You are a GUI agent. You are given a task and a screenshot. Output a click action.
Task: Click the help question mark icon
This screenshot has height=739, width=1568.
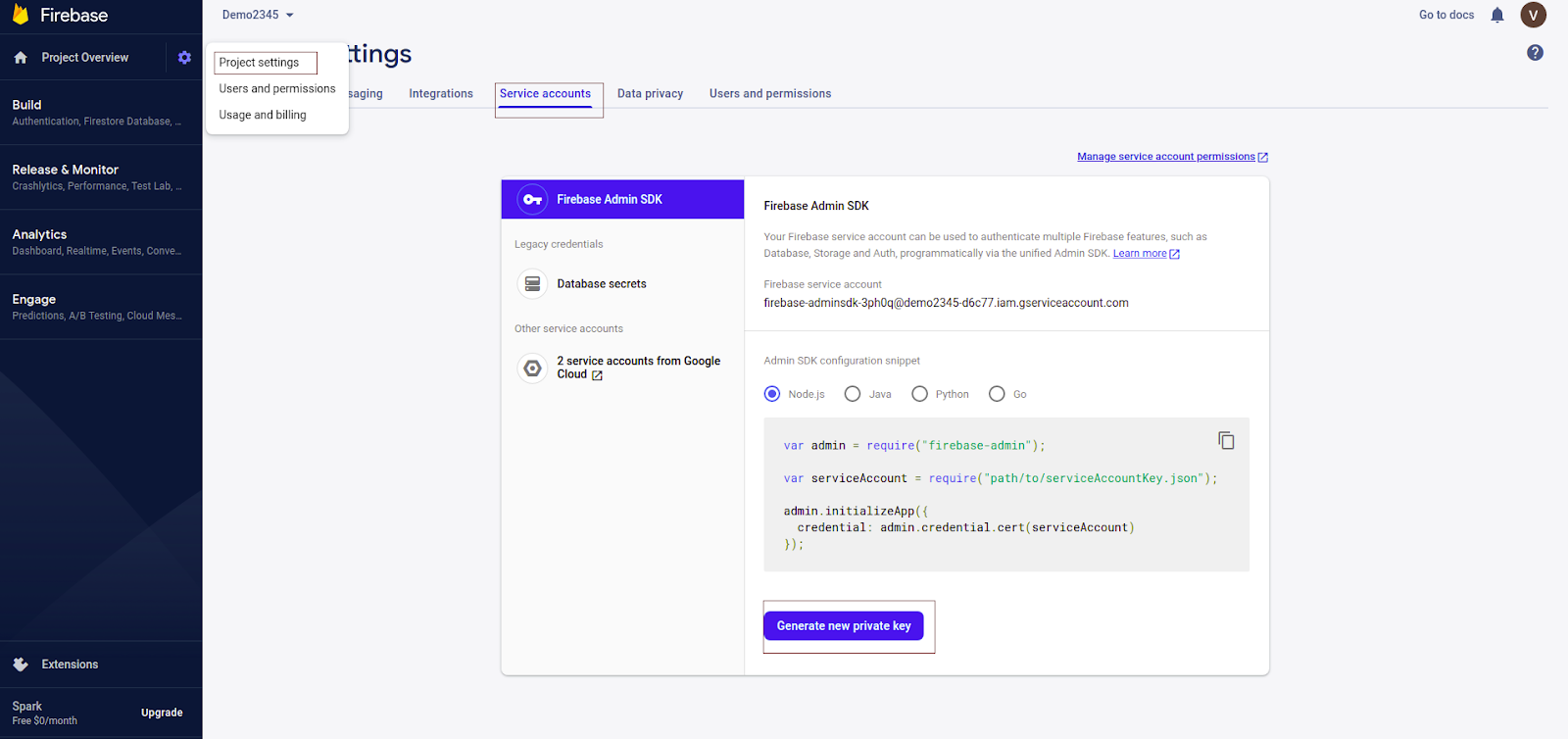(x=1535, y=53)
